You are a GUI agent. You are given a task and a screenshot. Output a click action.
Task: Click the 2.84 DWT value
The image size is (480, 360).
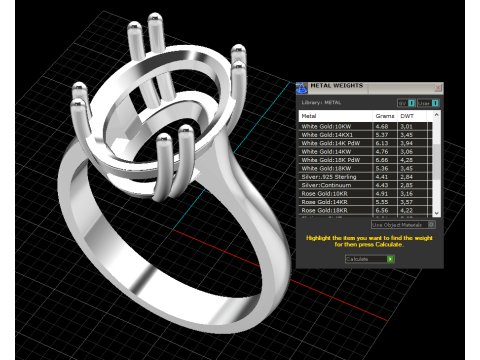(x=407, y=177)
